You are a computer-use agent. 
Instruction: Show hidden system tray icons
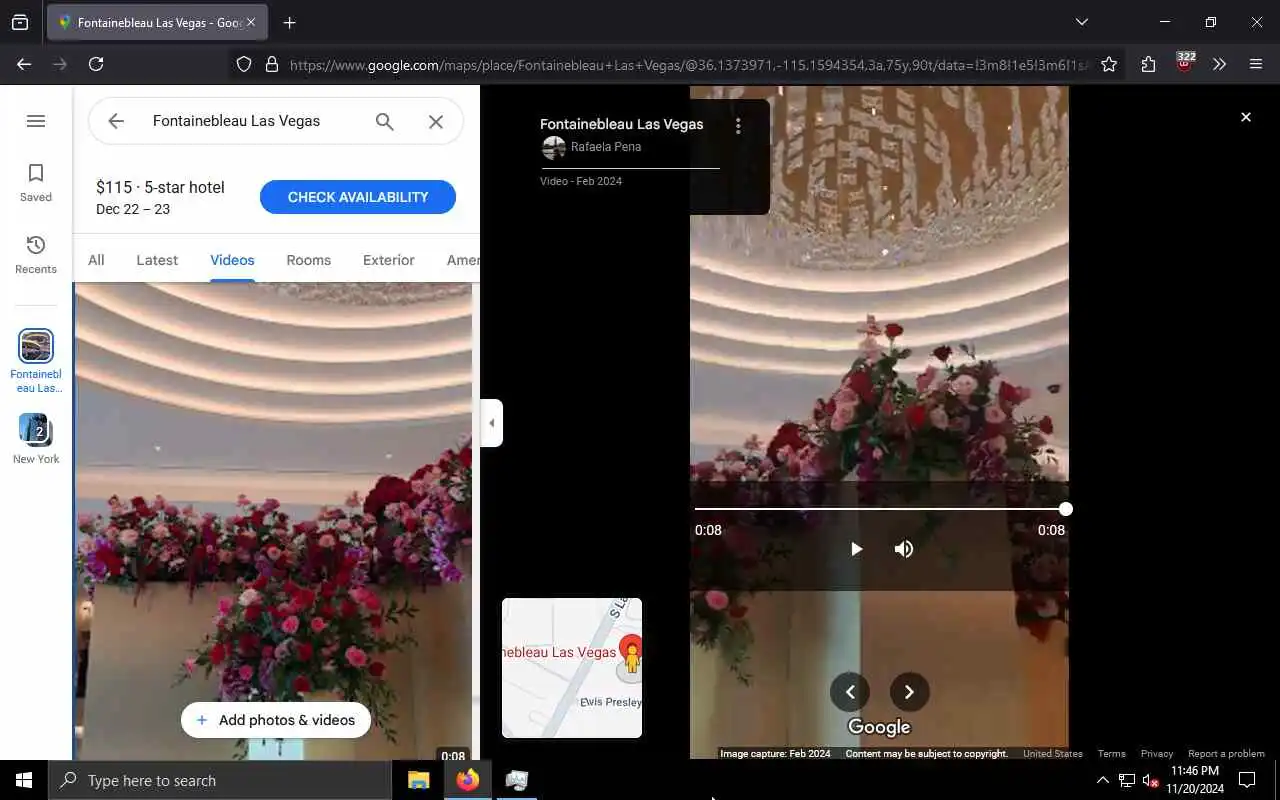pos(1102,780)
